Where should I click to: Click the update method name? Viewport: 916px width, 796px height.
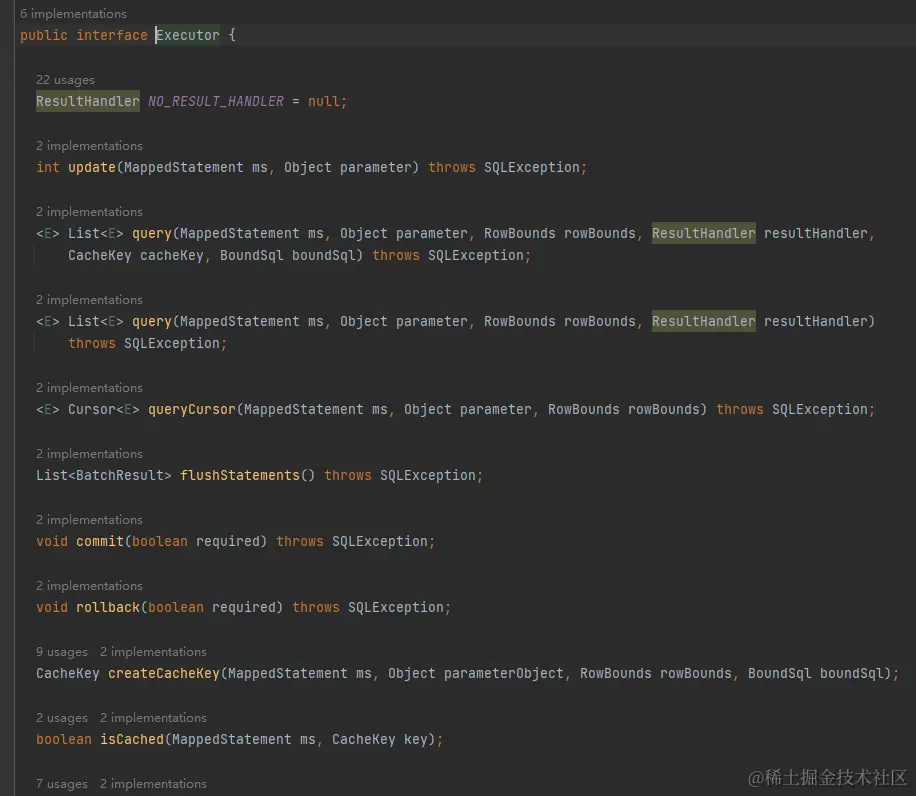(92, 167)
